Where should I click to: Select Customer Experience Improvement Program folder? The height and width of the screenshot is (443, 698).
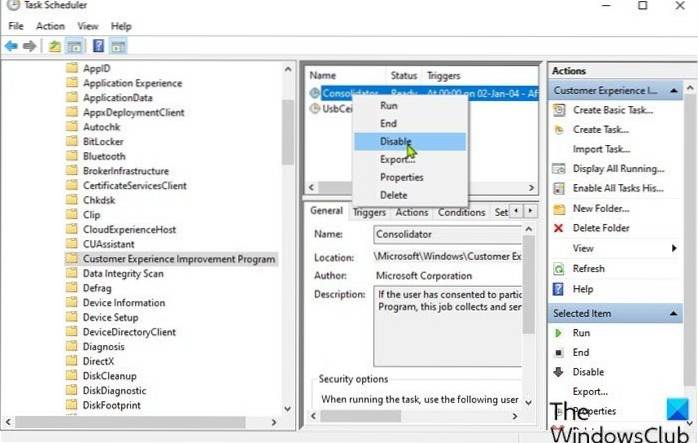[x=179, y=259]
